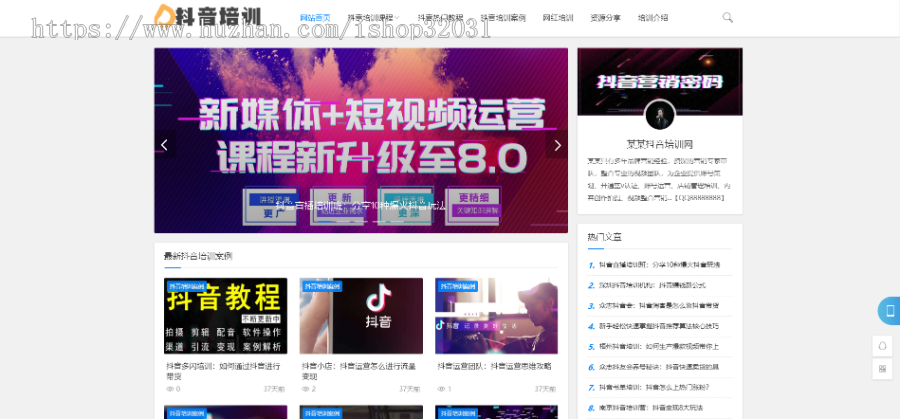Open the 网站首页 nav item

coord(315,18)
